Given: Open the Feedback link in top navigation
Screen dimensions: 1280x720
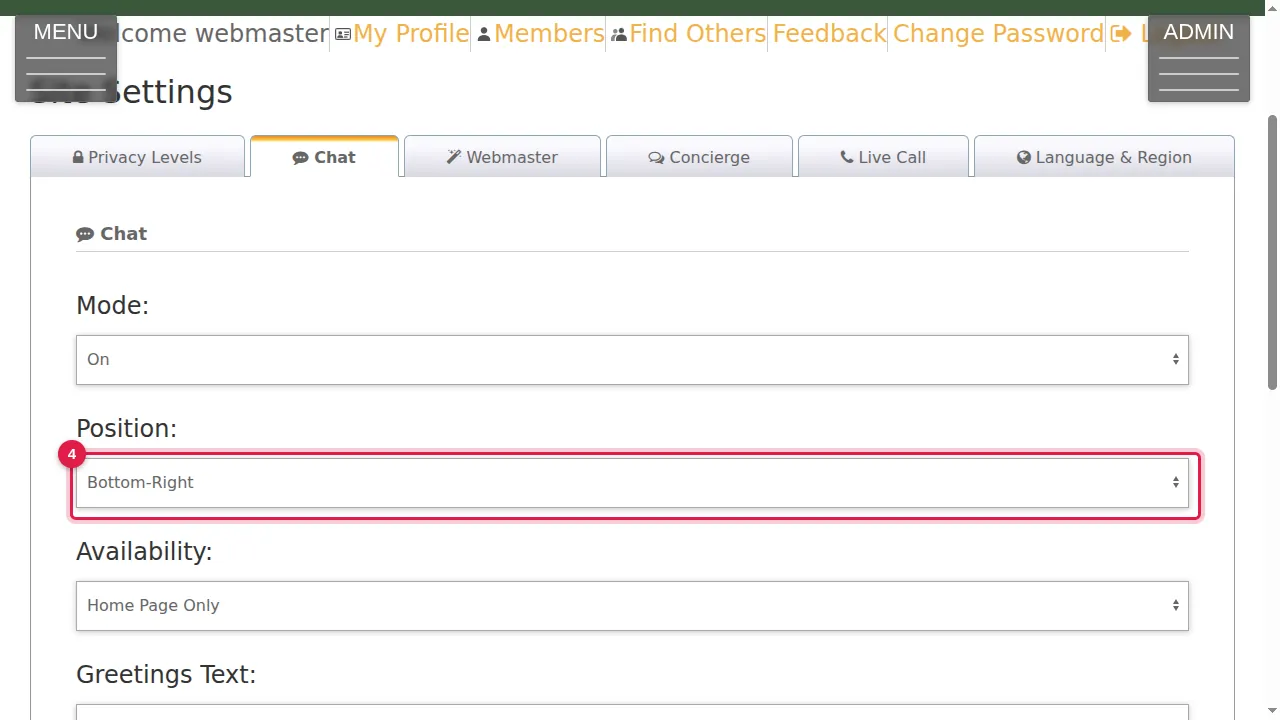Looking at the screenshot, I should click(x=829, y=34).
